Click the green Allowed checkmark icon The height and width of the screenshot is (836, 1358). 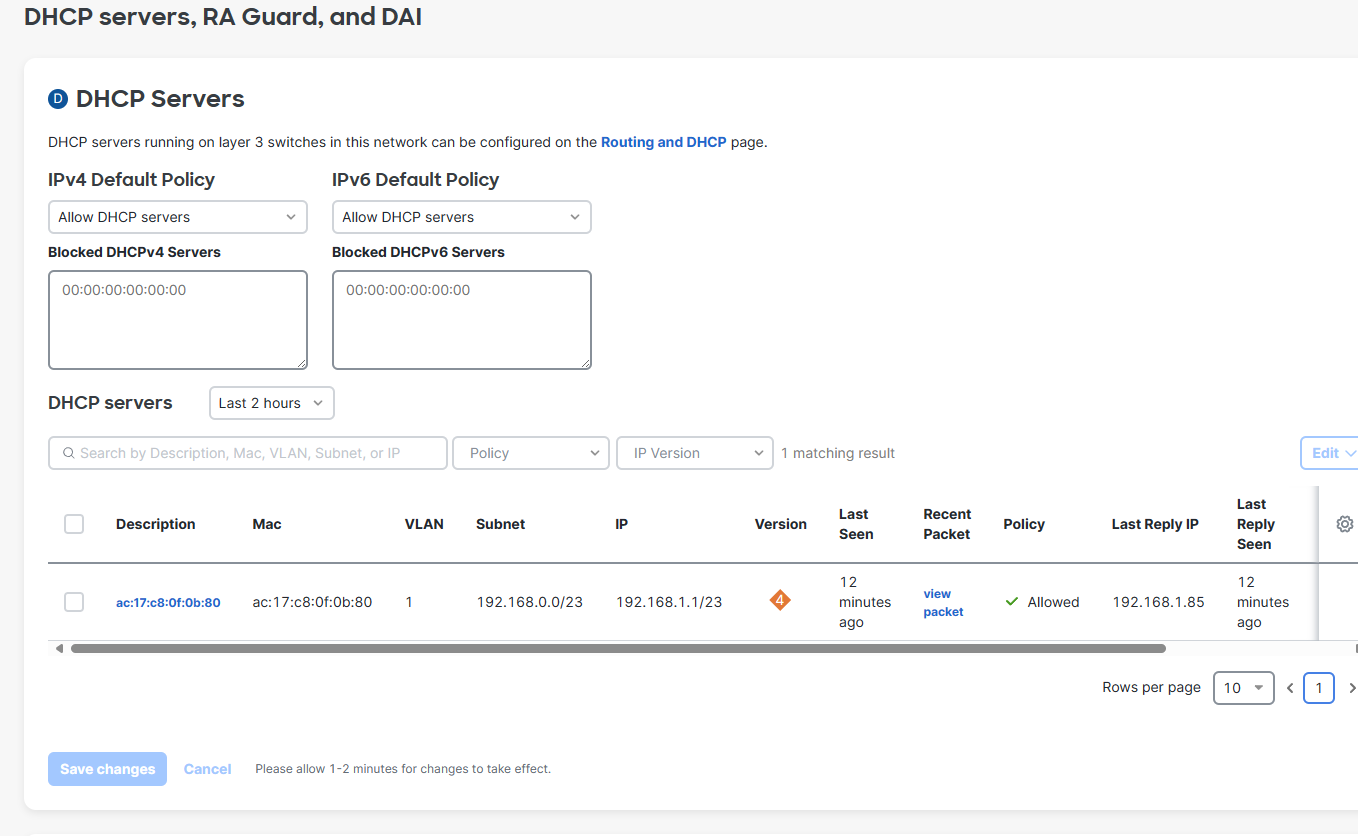pos(1012,602)
